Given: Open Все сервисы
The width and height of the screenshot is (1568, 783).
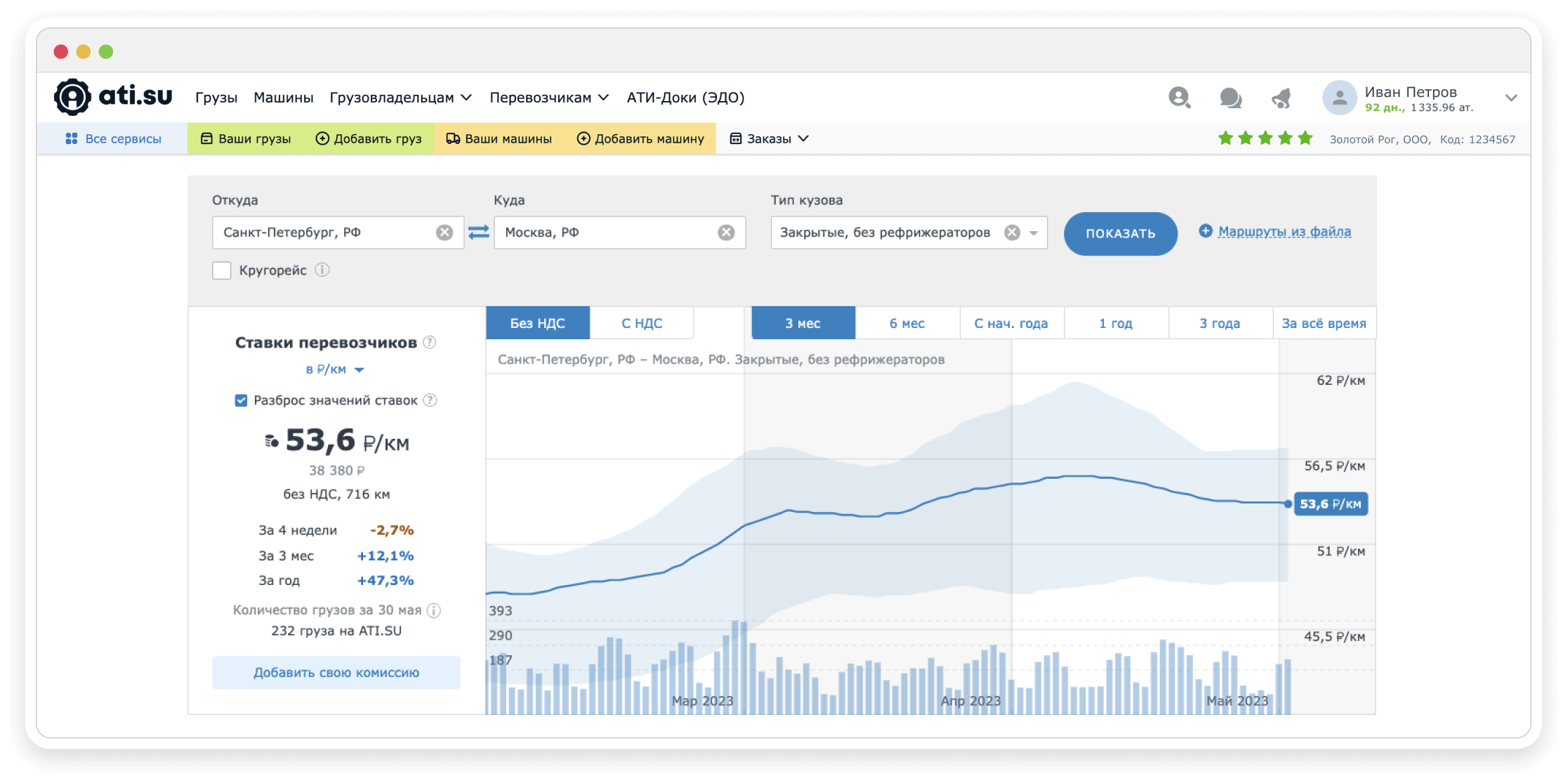Looking at the screenshot, I should pyautogui.click(x=112, y=138).
